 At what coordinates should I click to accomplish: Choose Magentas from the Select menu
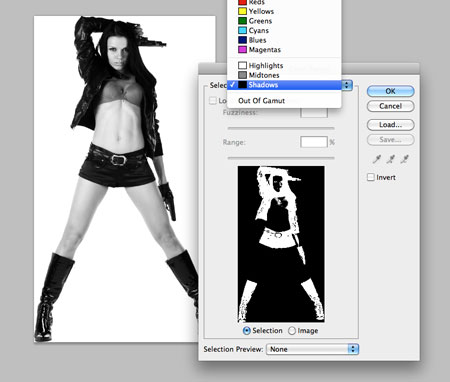coord(284,50)
